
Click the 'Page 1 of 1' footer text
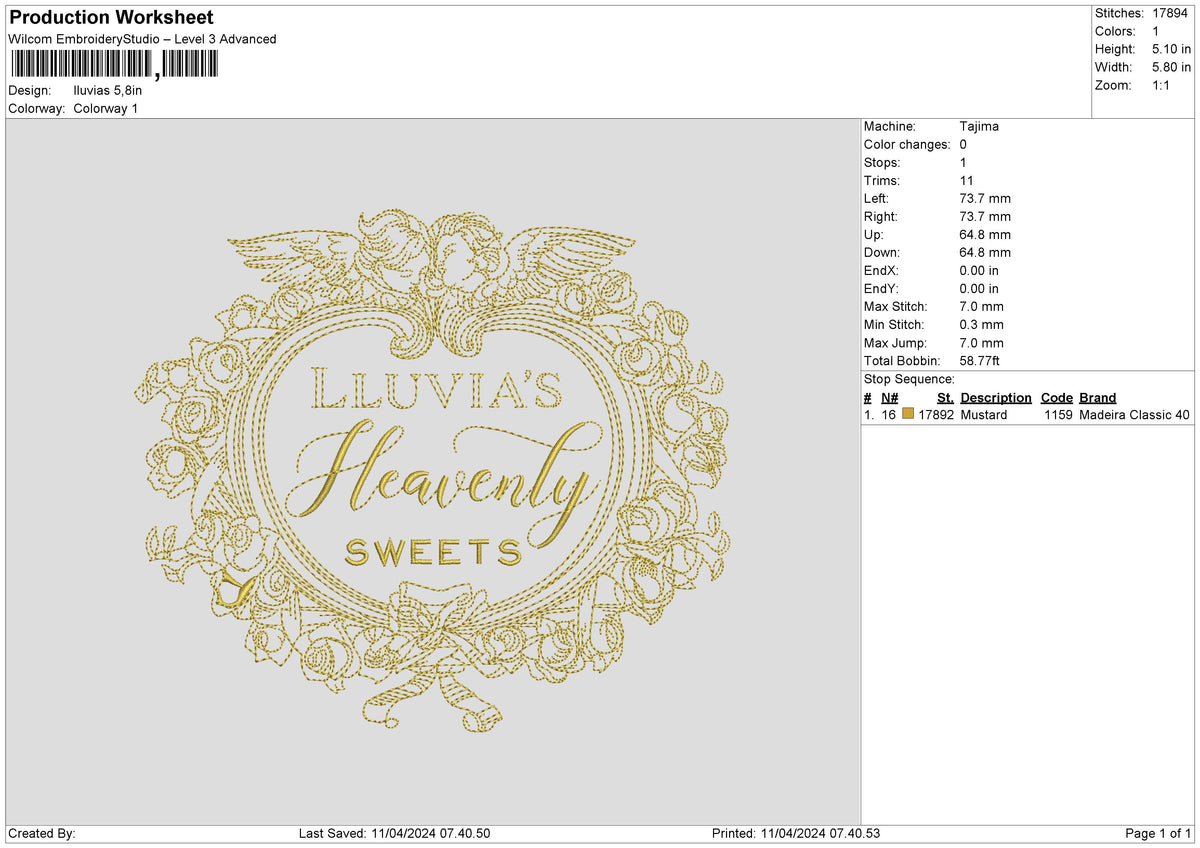1158,833
